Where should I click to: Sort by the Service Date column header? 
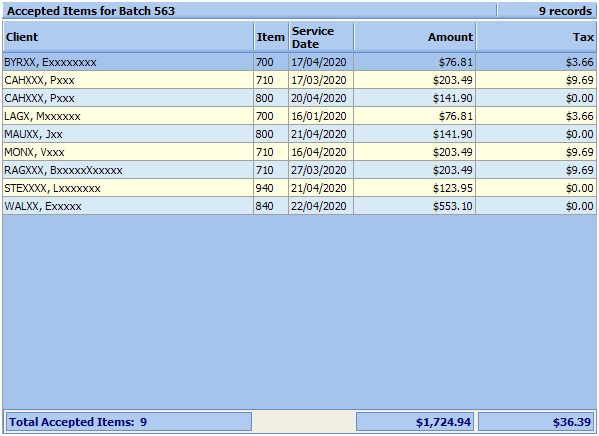click(321, 37)
